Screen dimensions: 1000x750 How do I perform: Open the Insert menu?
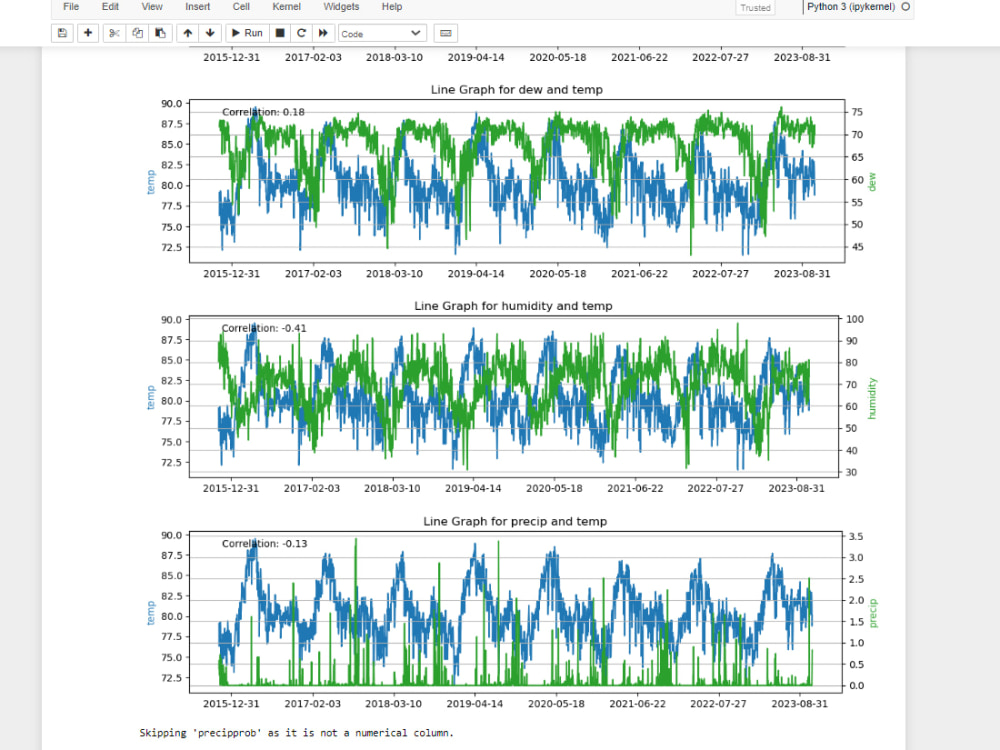click(x=198, y=7)
